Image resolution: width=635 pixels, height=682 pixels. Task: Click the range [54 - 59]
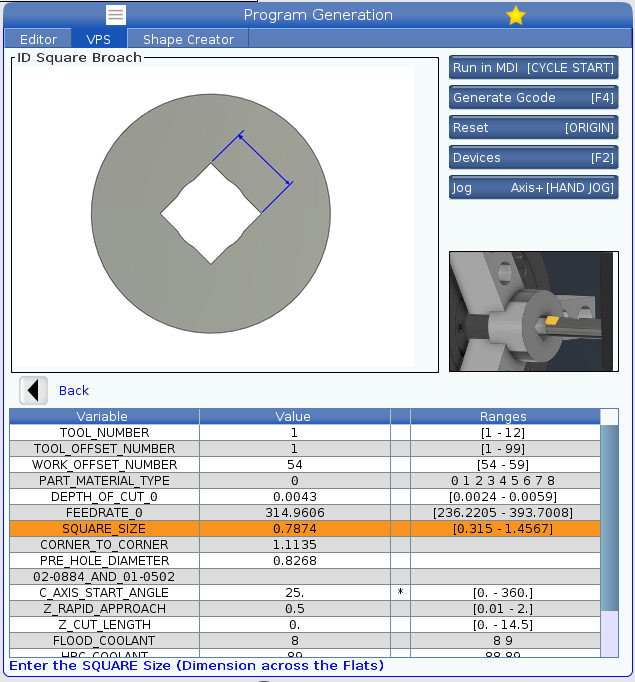503,465
